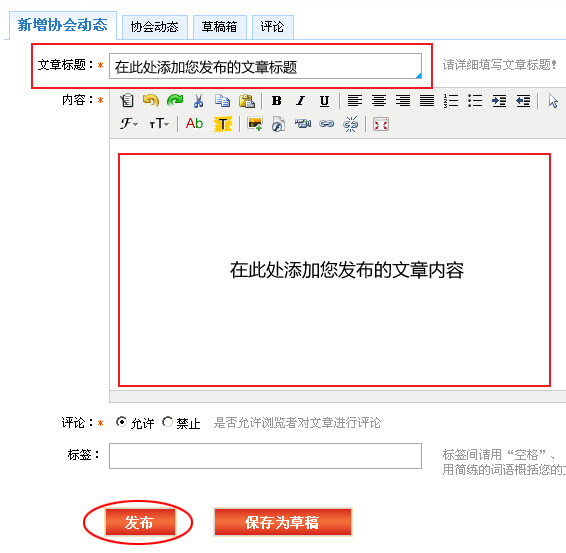Insert numbered list

(451, 101)
